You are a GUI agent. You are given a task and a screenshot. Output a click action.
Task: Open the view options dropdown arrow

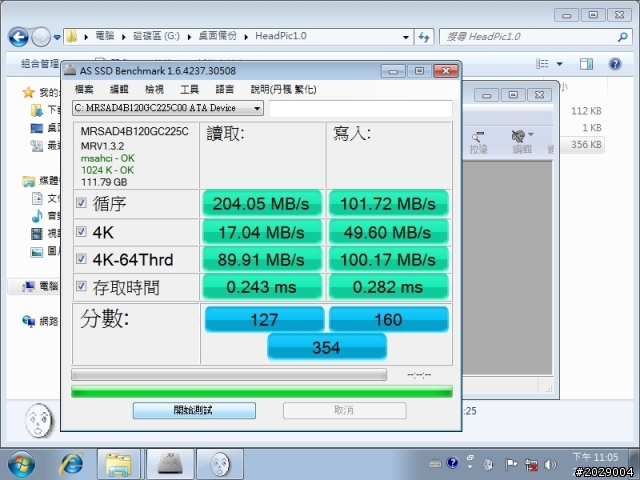click(x=560, y=64)
